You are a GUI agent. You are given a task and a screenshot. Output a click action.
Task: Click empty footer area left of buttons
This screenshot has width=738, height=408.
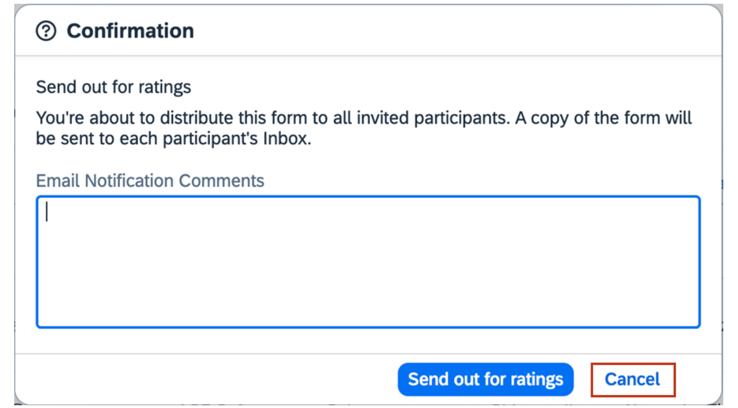pos(200,379)
